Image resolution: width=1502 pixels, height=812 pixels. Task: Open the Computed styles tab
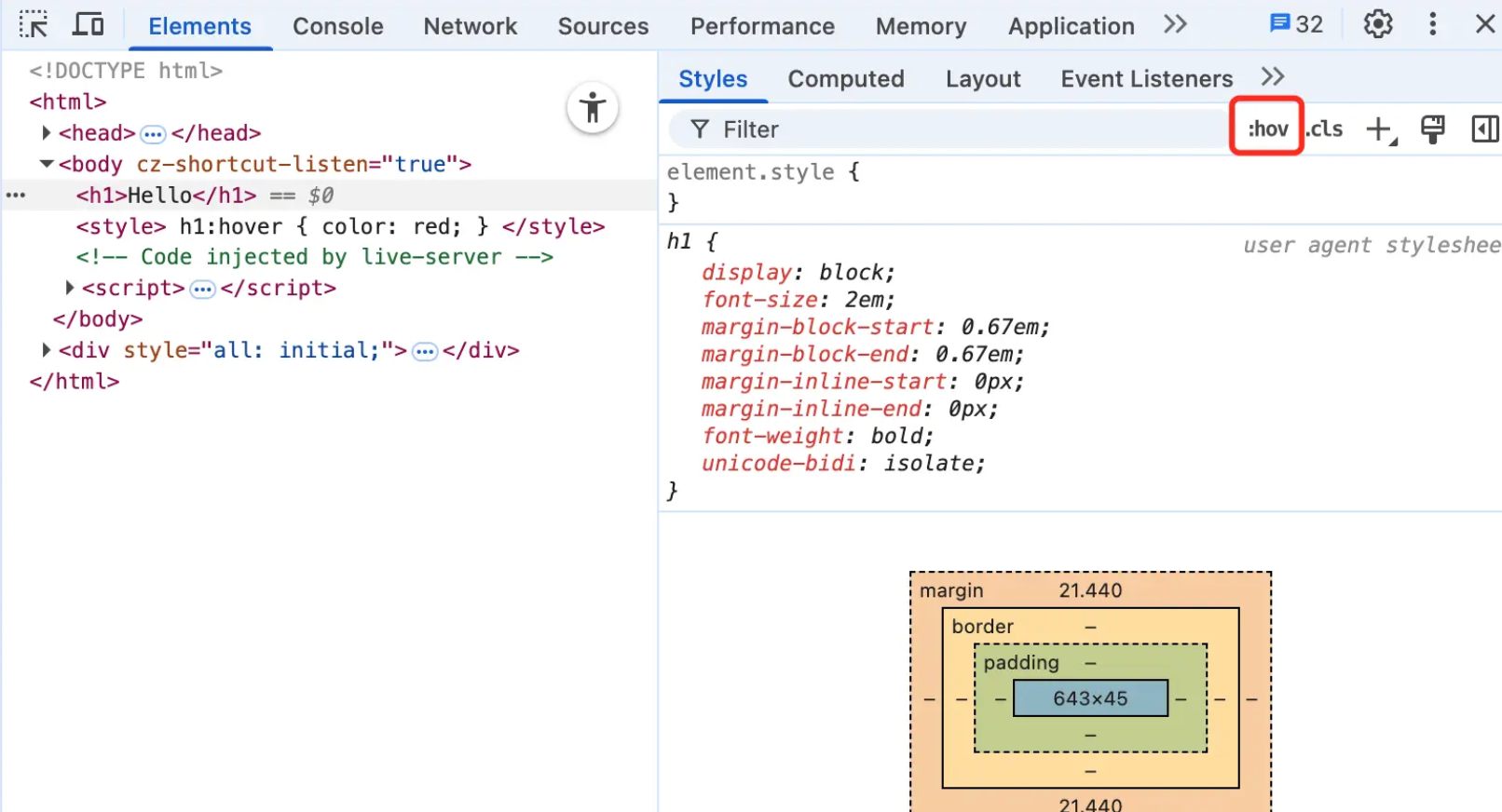pyautogui.click(x=846, y=79)
